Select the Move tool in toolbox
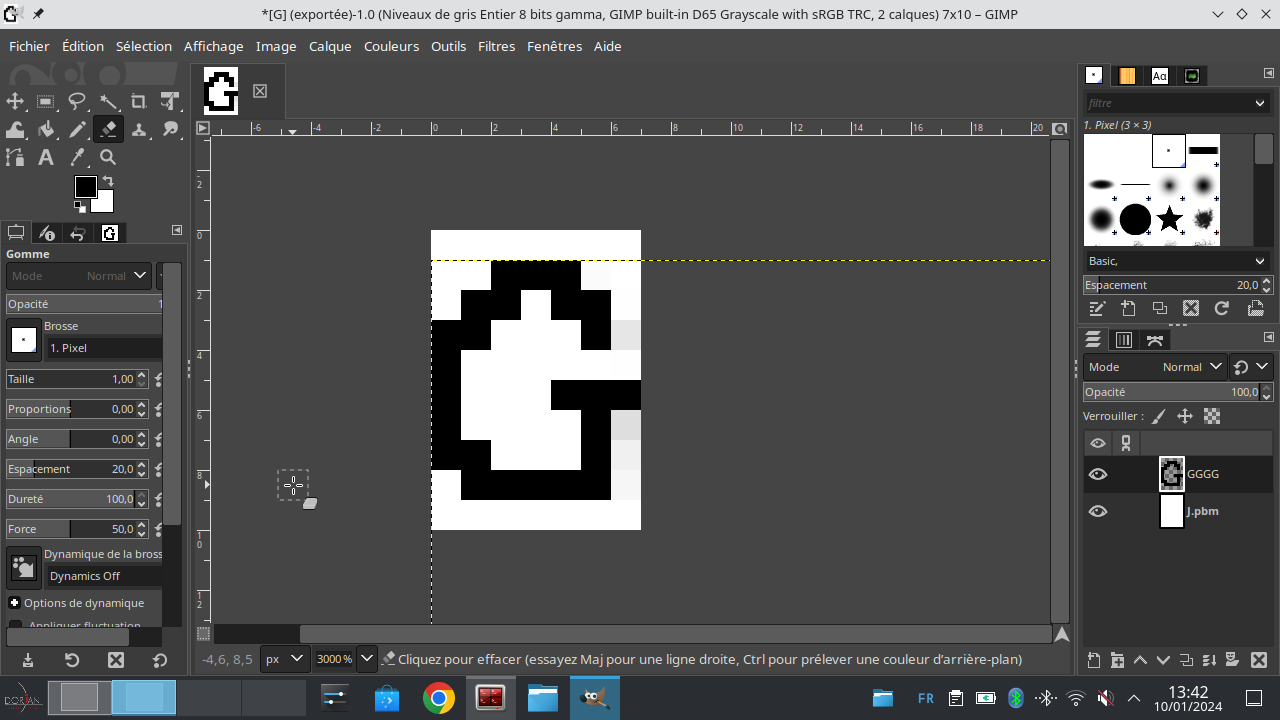 (15, 101)
